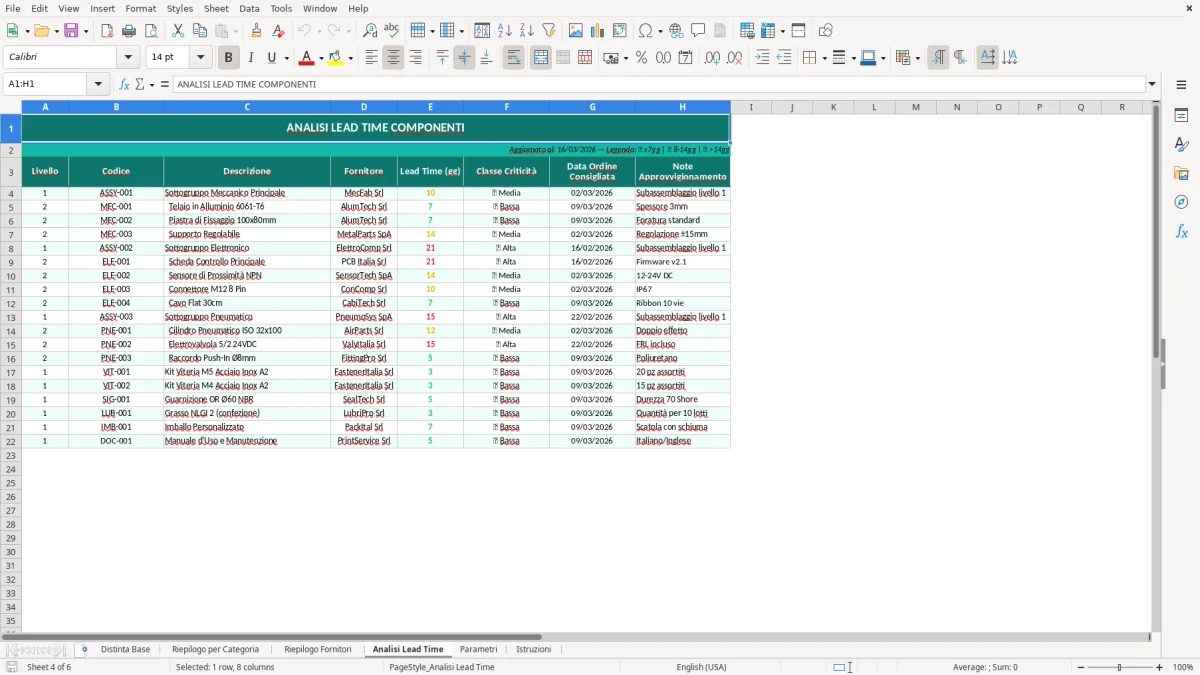Open the Data menu
Screen dimensions: 1200x675
(x=249, y=8)
